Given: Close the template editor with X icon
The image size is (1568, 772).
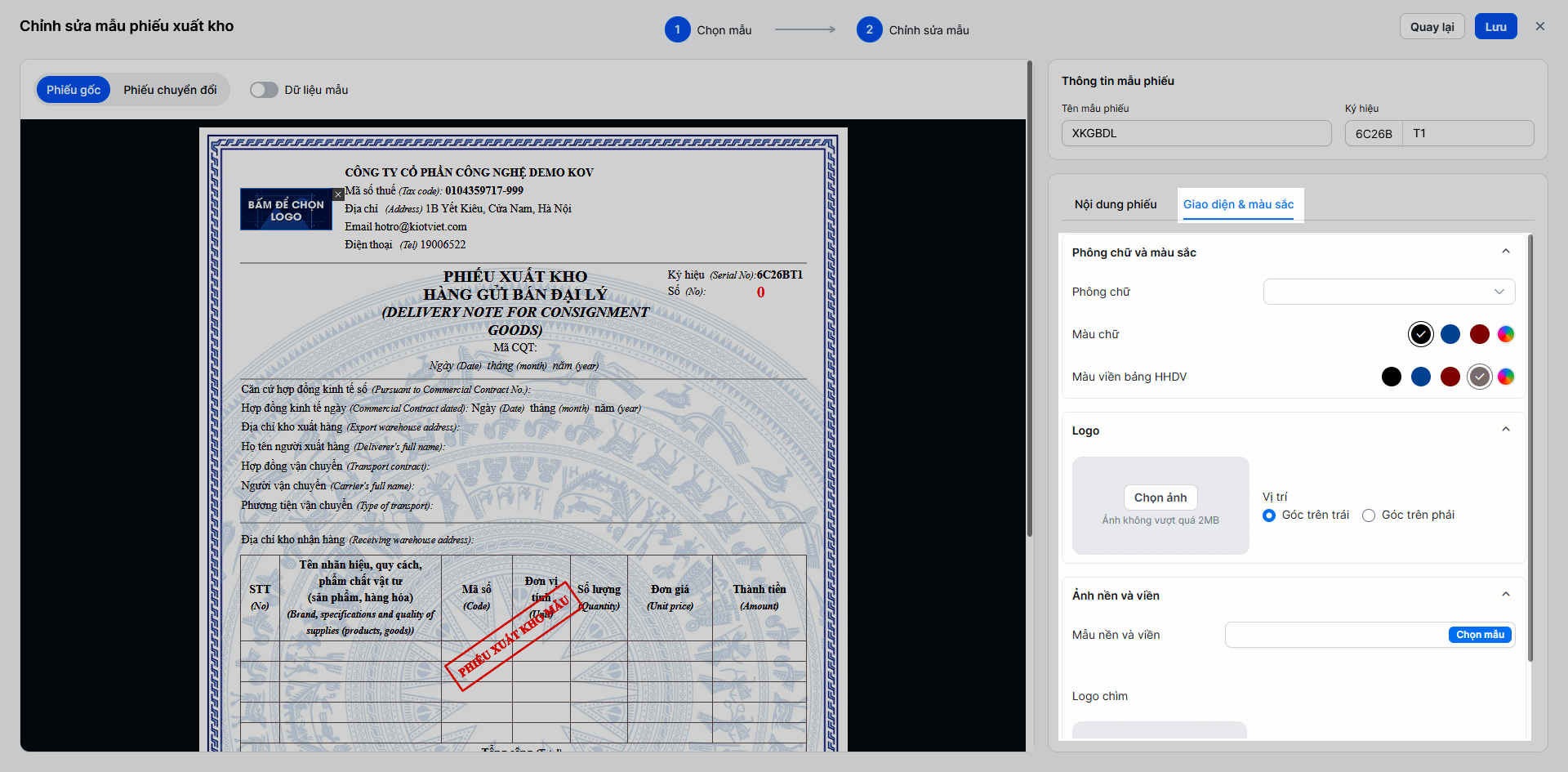Looking at the screenshot, I should [x=1539, y=26].
